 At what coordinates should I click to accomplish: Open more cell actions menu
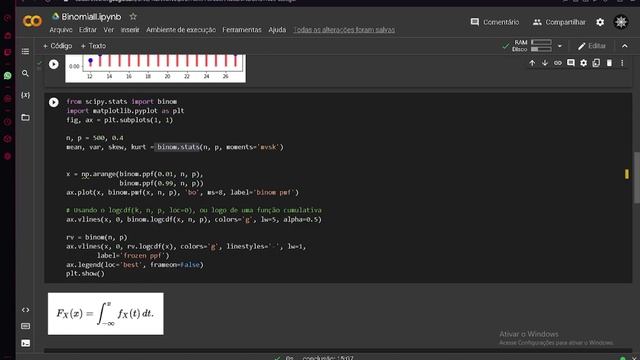click(622, 63)
